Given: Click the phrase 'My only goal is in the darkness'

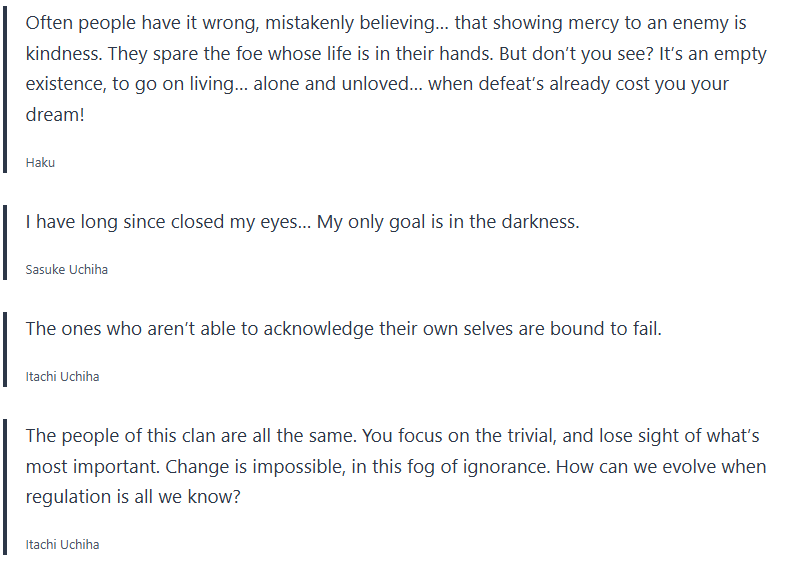Looking at the screenshot, I should coord(448,222).
